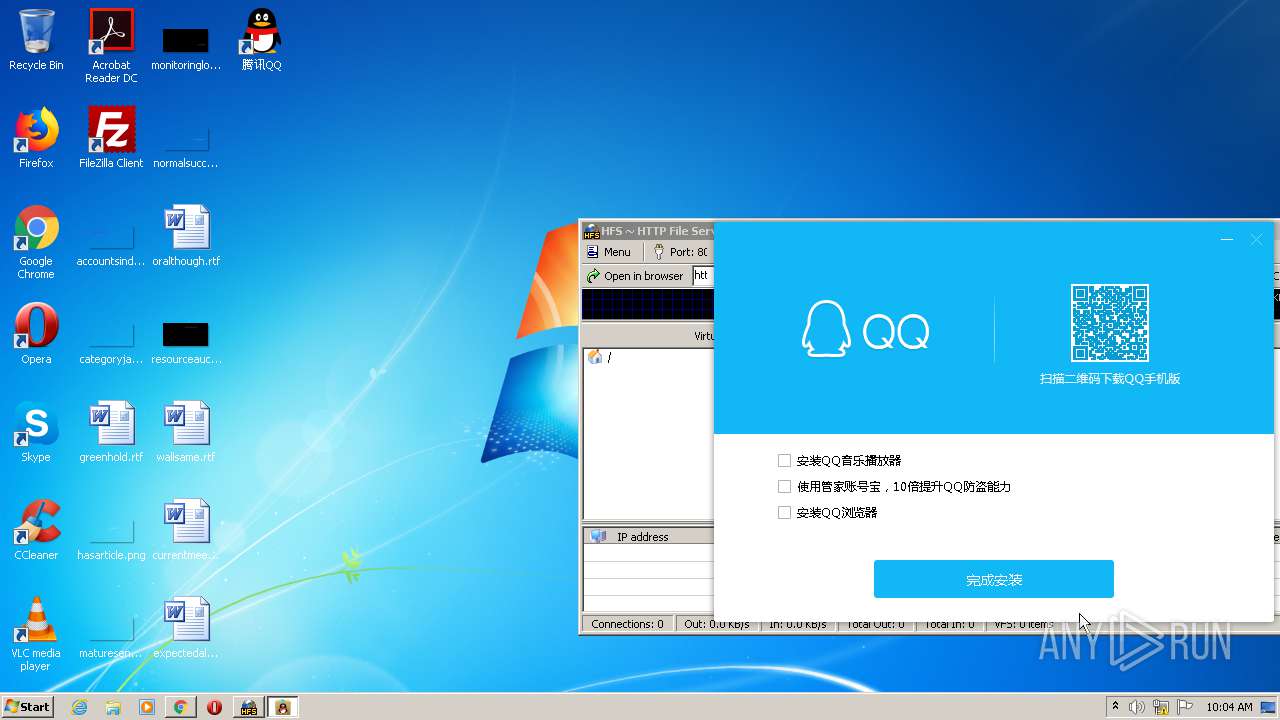Select the root folder in HFS tree
1280x720 pixels.
click(x=600, y=358)
